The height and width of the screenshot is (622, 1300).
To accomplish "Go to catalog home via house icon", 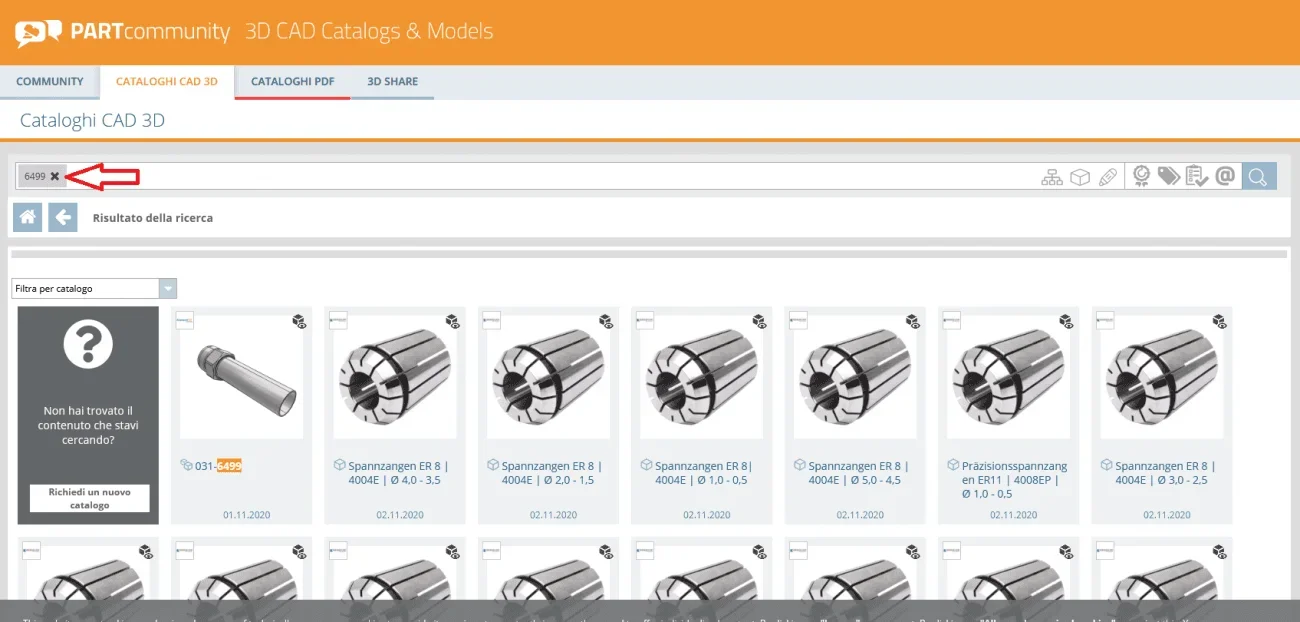I will click(x=28, y=217).
